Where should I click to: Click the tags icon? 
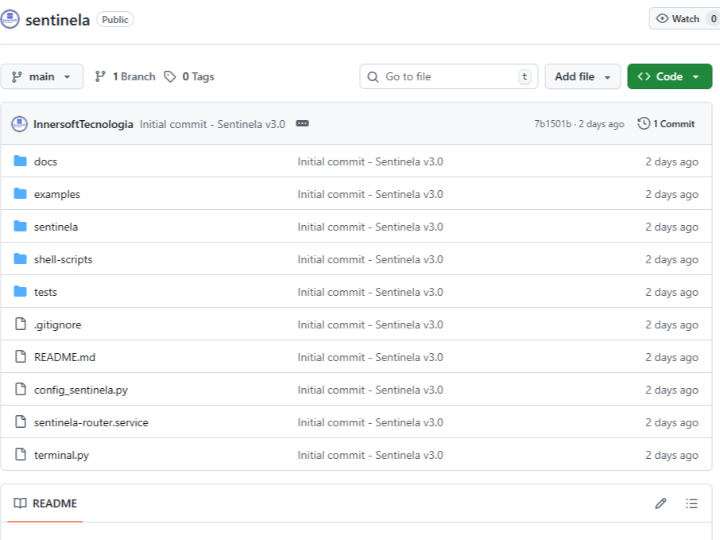[170, 77]
